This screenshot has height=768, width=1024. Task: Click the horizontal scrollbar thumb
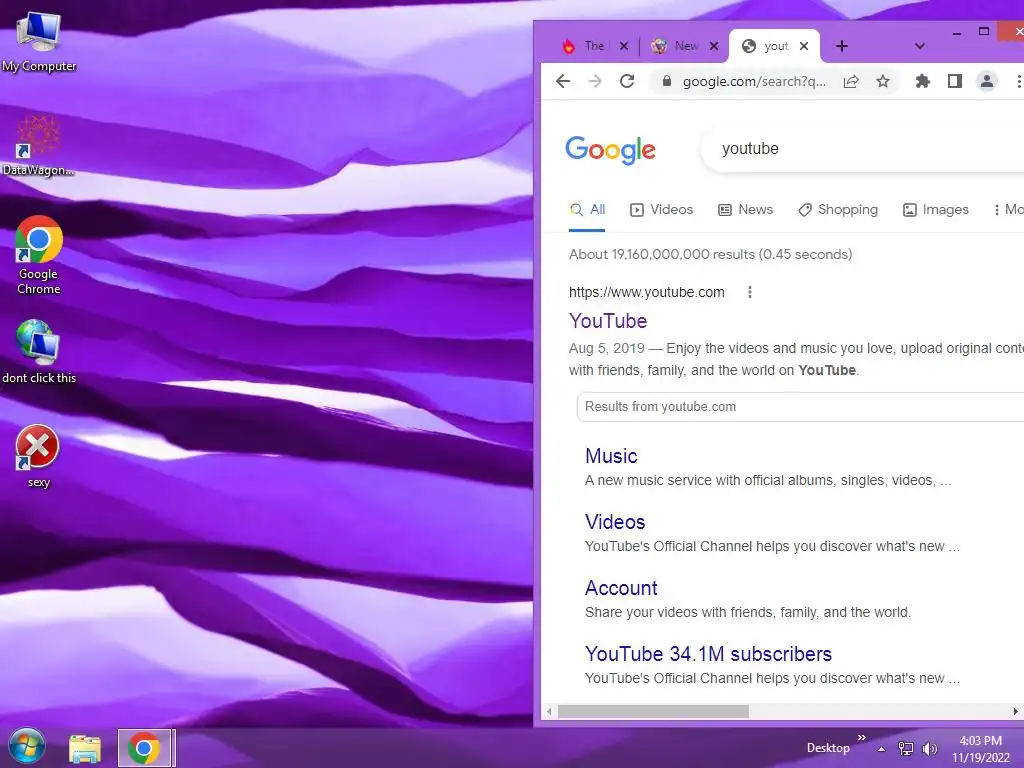pos(653,711)
